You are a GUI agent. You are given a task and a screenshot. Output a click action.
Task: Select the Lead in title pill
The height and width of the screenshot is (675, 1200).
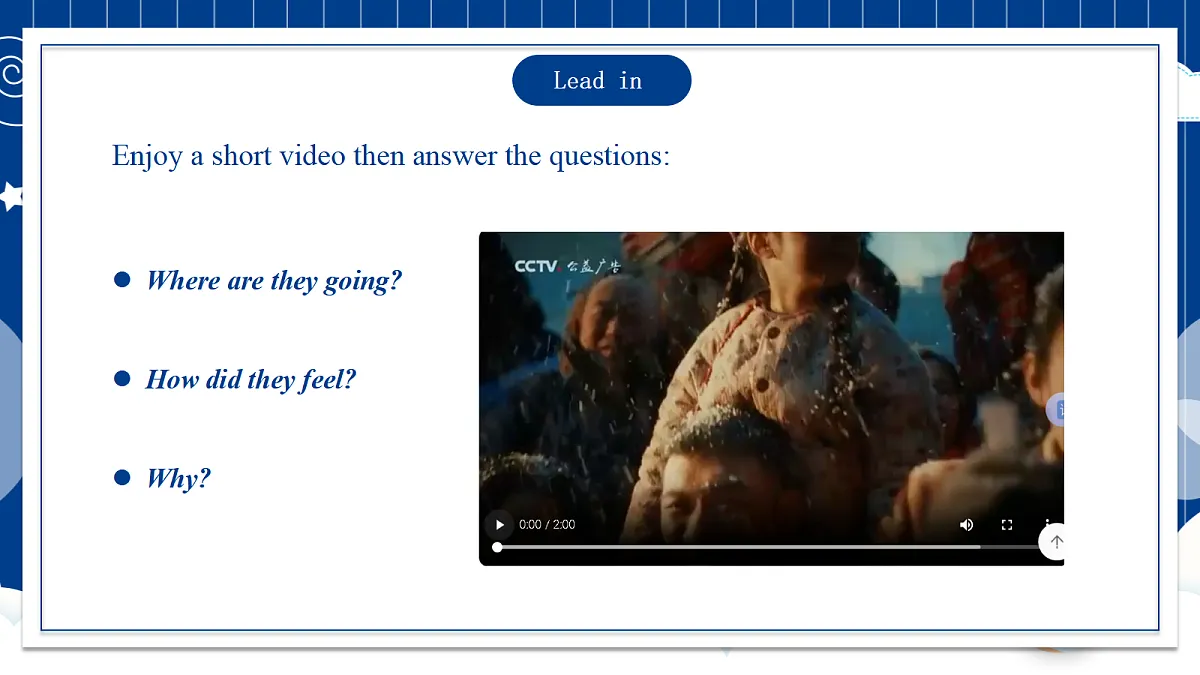pyautogui.click(x=601, y=80)
